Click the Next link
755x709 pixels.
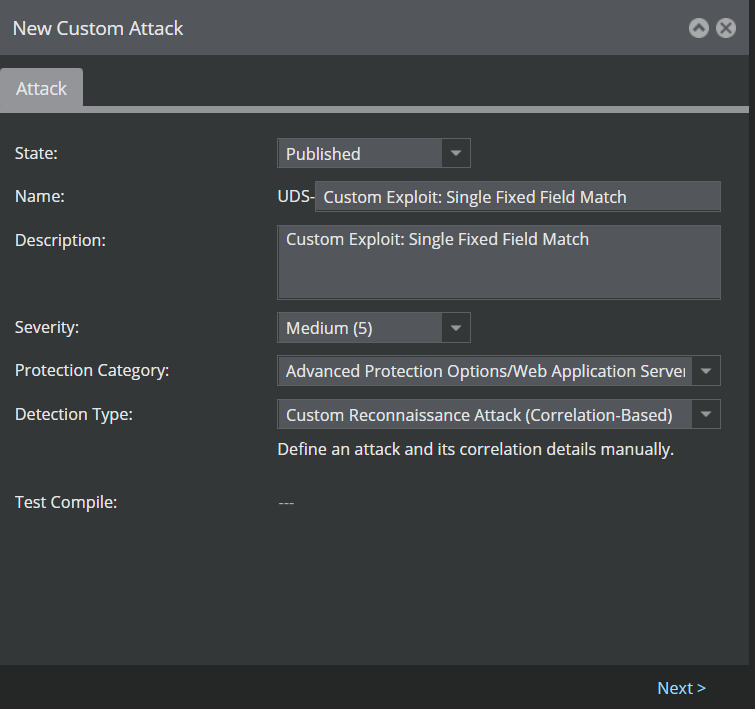(681, 688)
